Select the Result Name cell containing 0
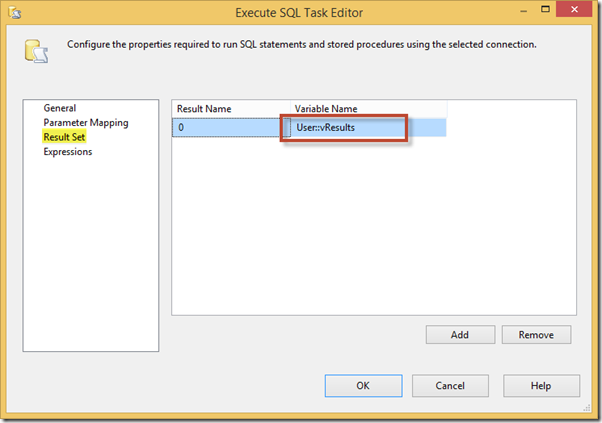Image resolution: width=602 pixels, height=423 pixels. point(231,128)
